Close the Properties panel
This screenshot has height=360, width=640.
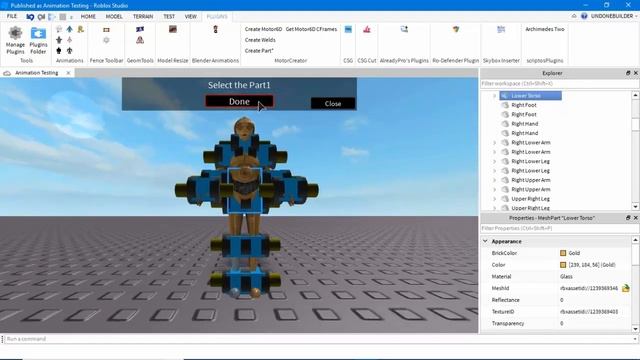coord(636,218)
